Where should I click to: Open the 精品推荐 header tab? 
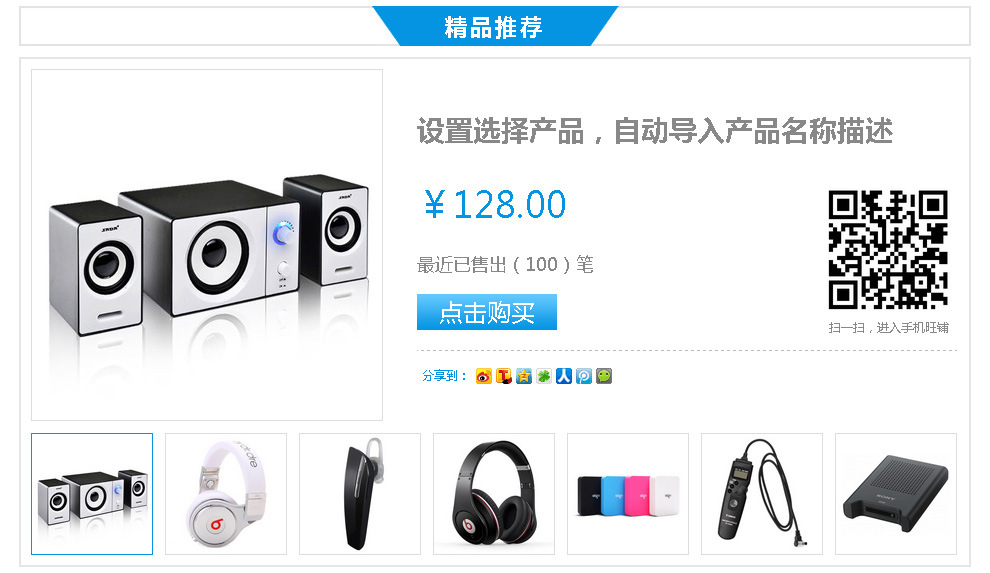coord(494,27)
